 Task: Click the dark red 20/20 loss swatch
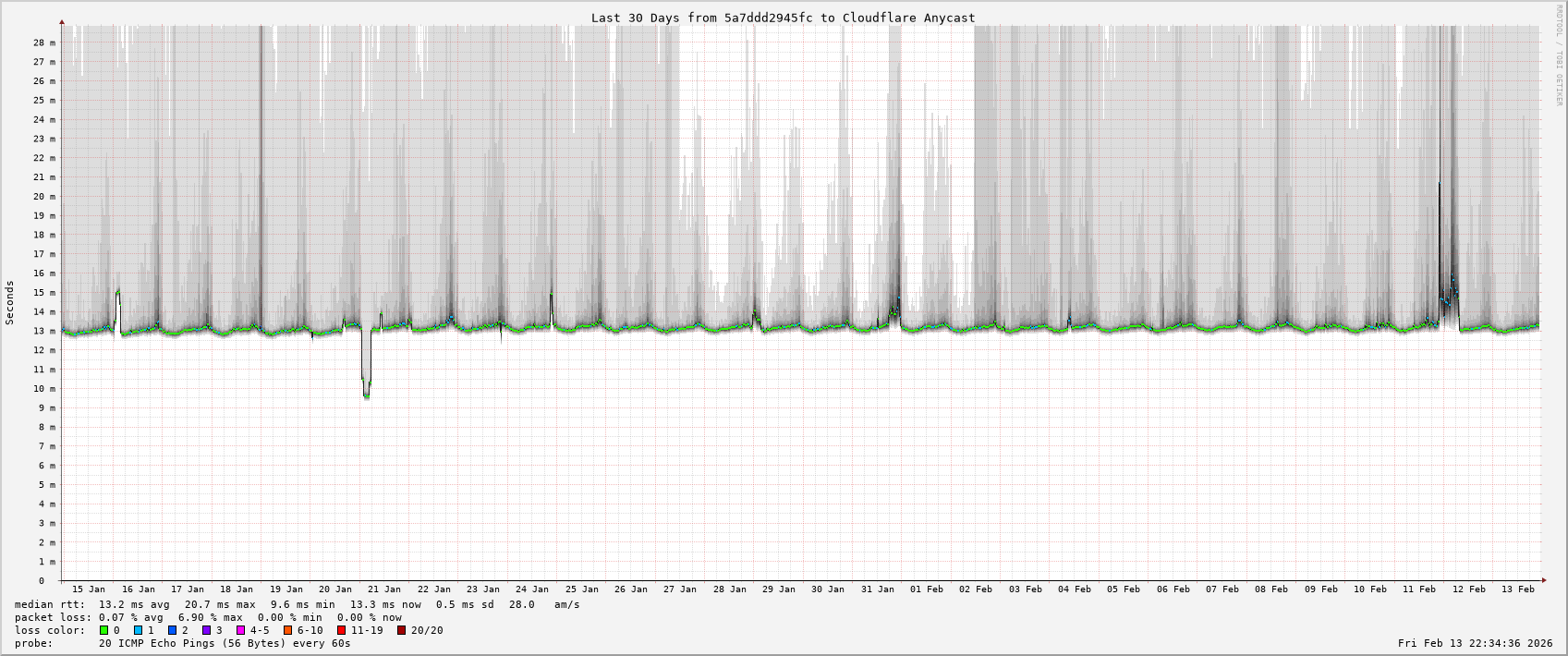[x=402, y=630]
